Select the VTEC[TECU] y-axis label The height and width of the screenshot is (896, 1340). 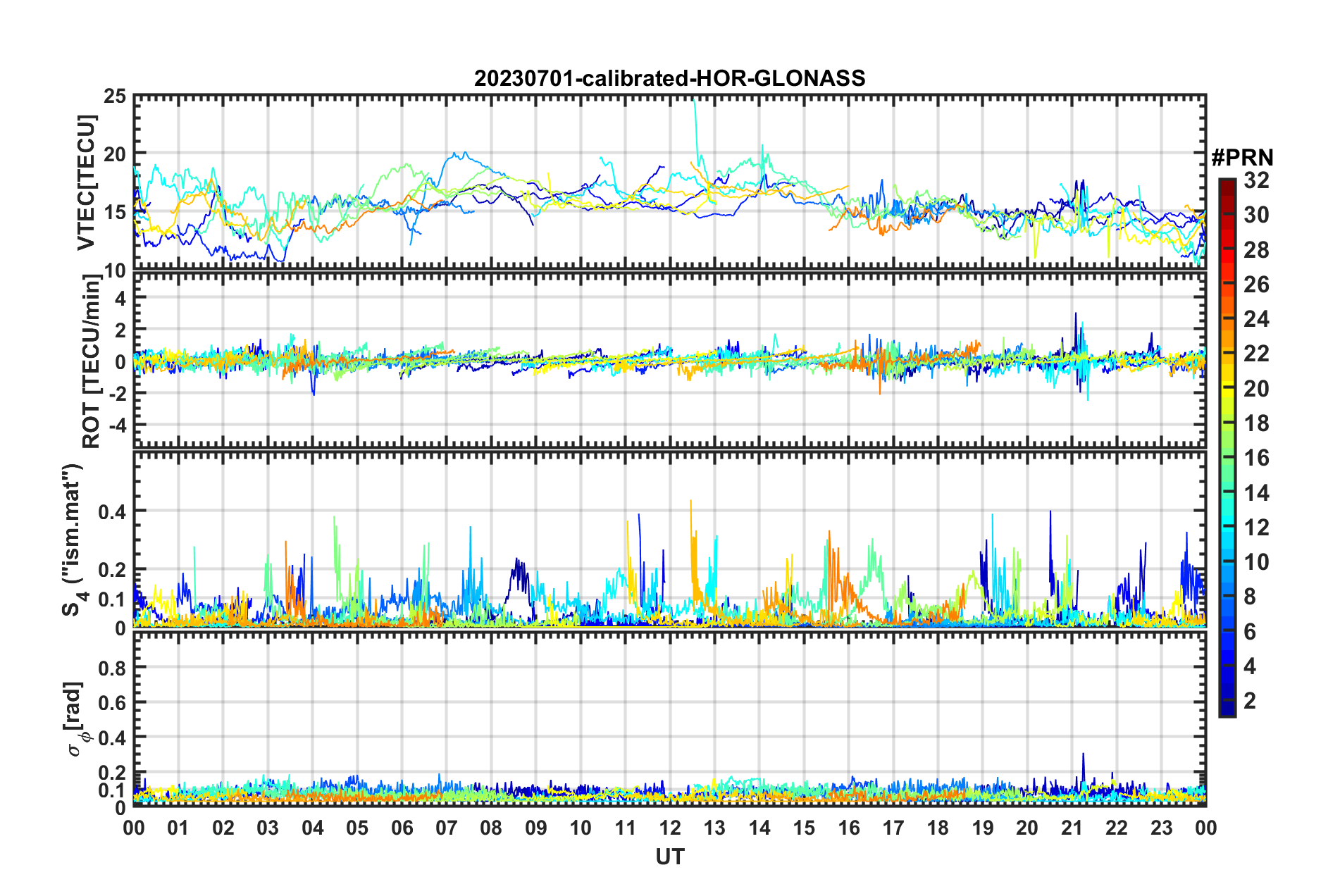(x=85, y=182)
